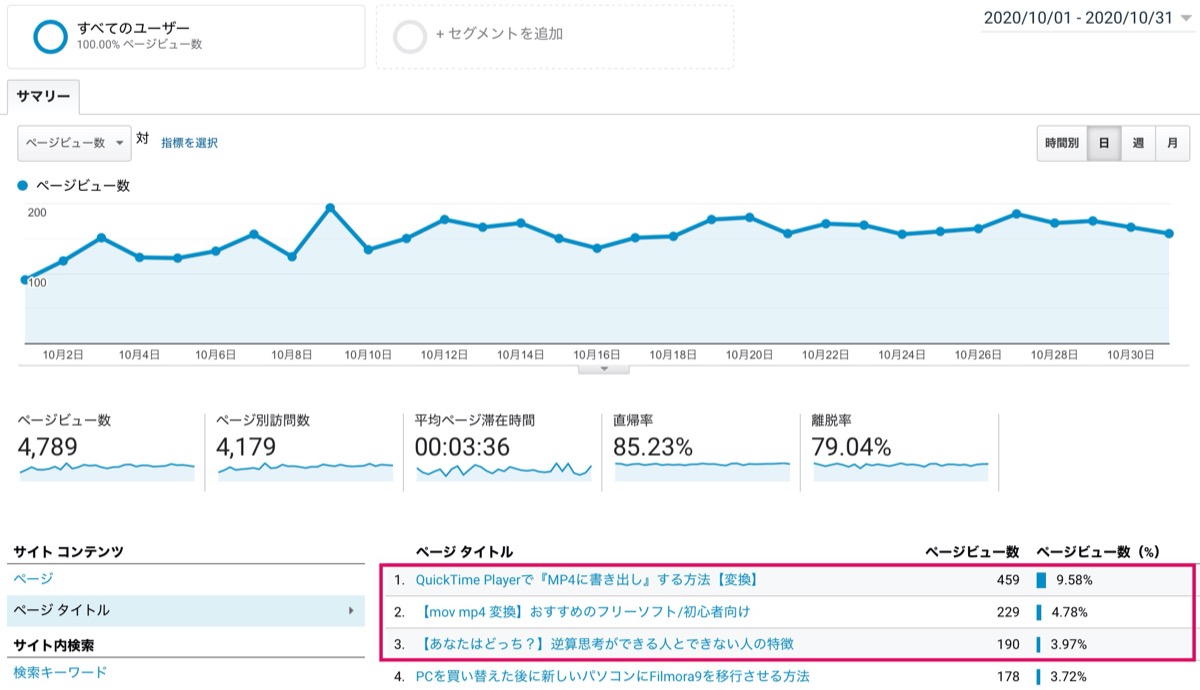This screenshot has width=1200, height=690.
Task: Click the 3.72% percentage value
Action: pyautogui.click(x=1068, y=676)
